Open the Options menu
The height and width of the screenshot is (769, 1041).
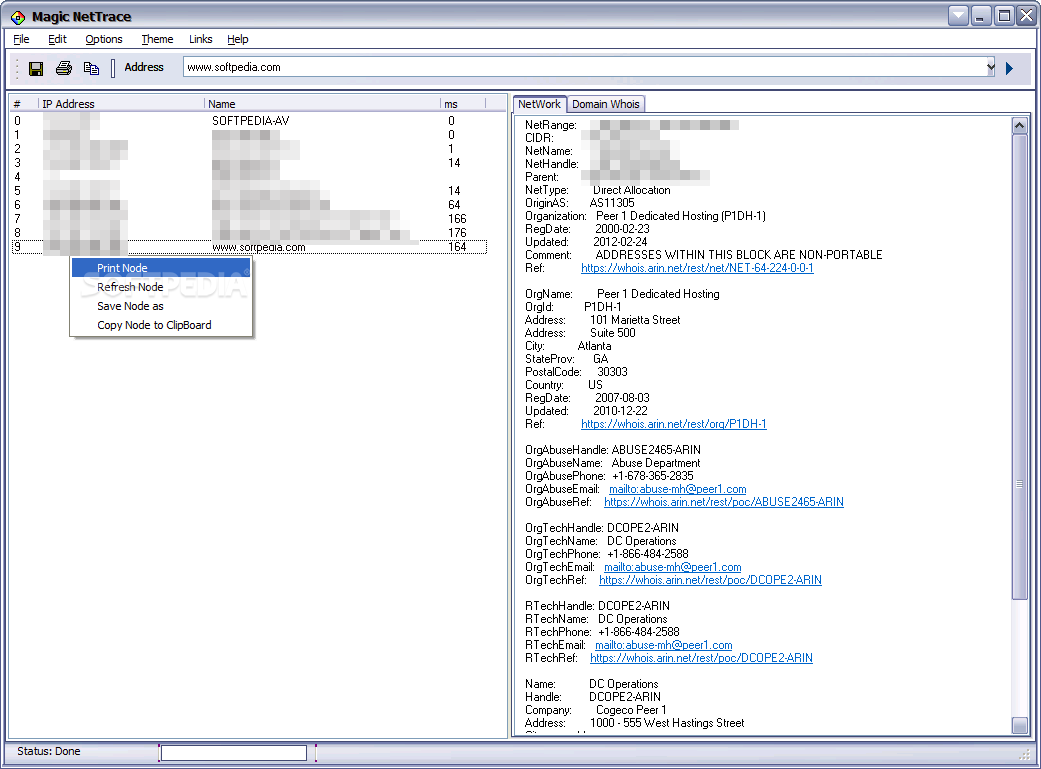tap(104, 39)
